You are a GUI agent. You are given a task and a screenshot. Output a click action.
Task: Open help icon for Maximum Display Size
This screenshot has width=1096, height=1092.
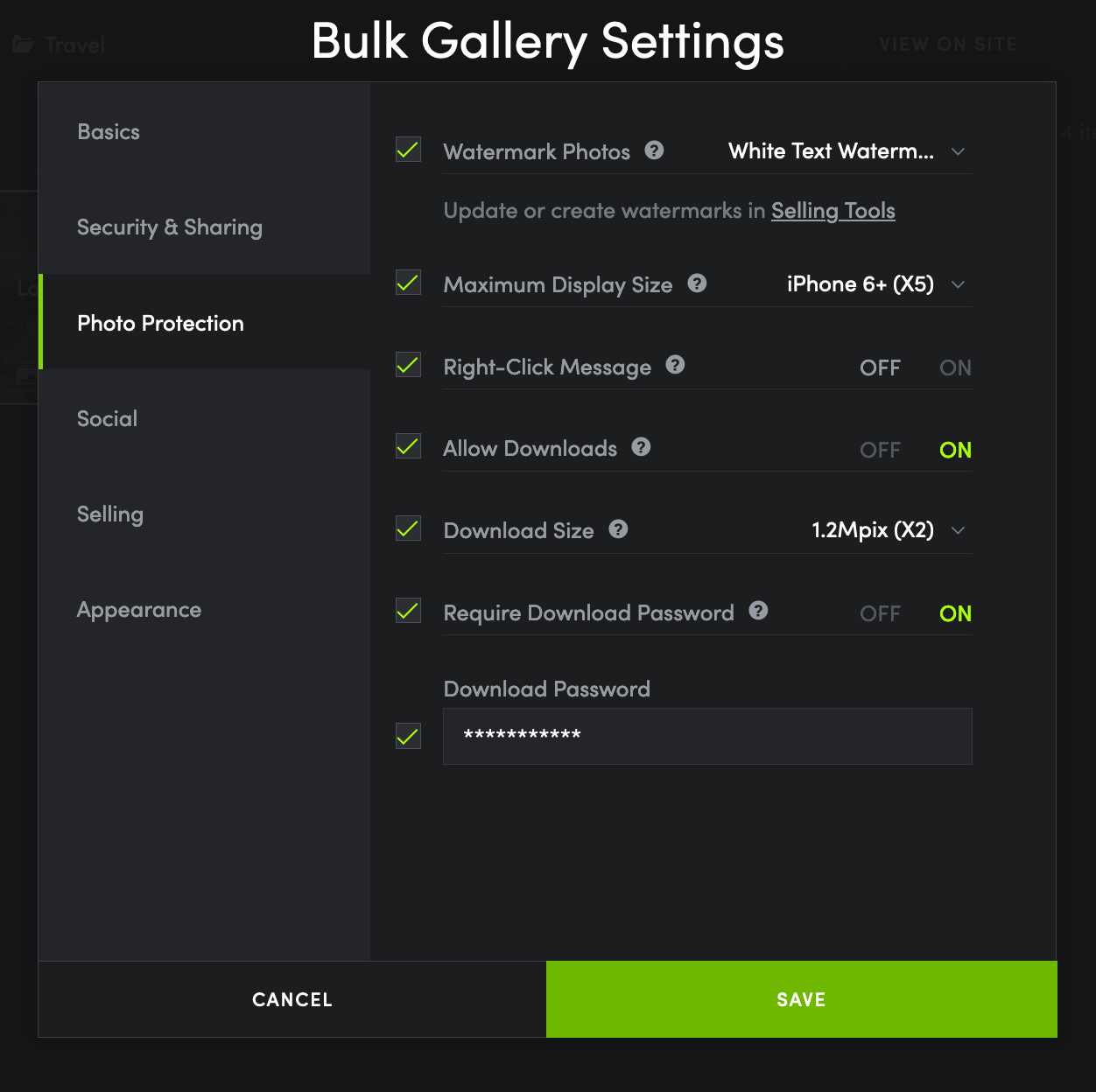click(x=697, y=283)
